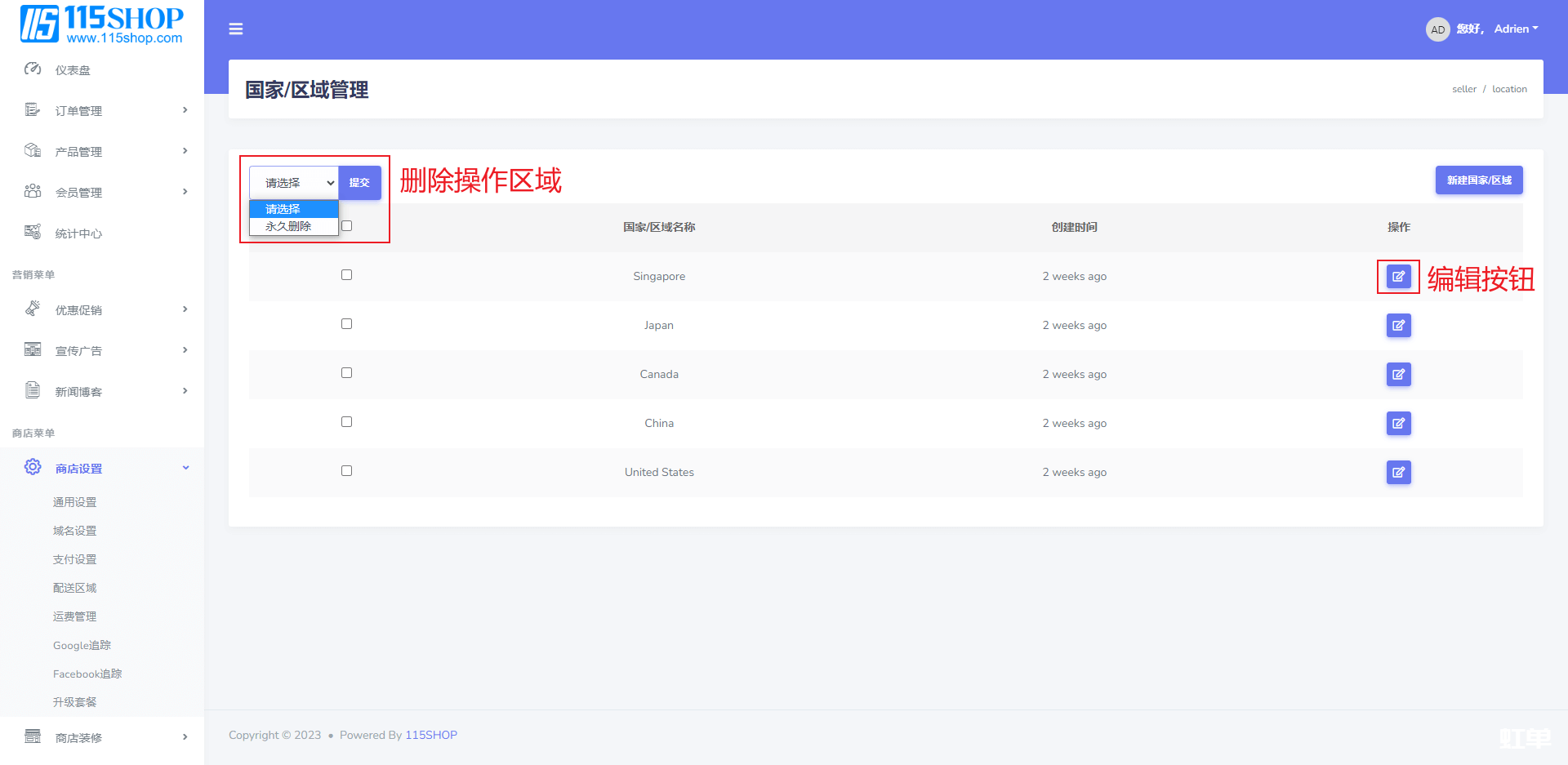Click the product management boxes icon

33,150
